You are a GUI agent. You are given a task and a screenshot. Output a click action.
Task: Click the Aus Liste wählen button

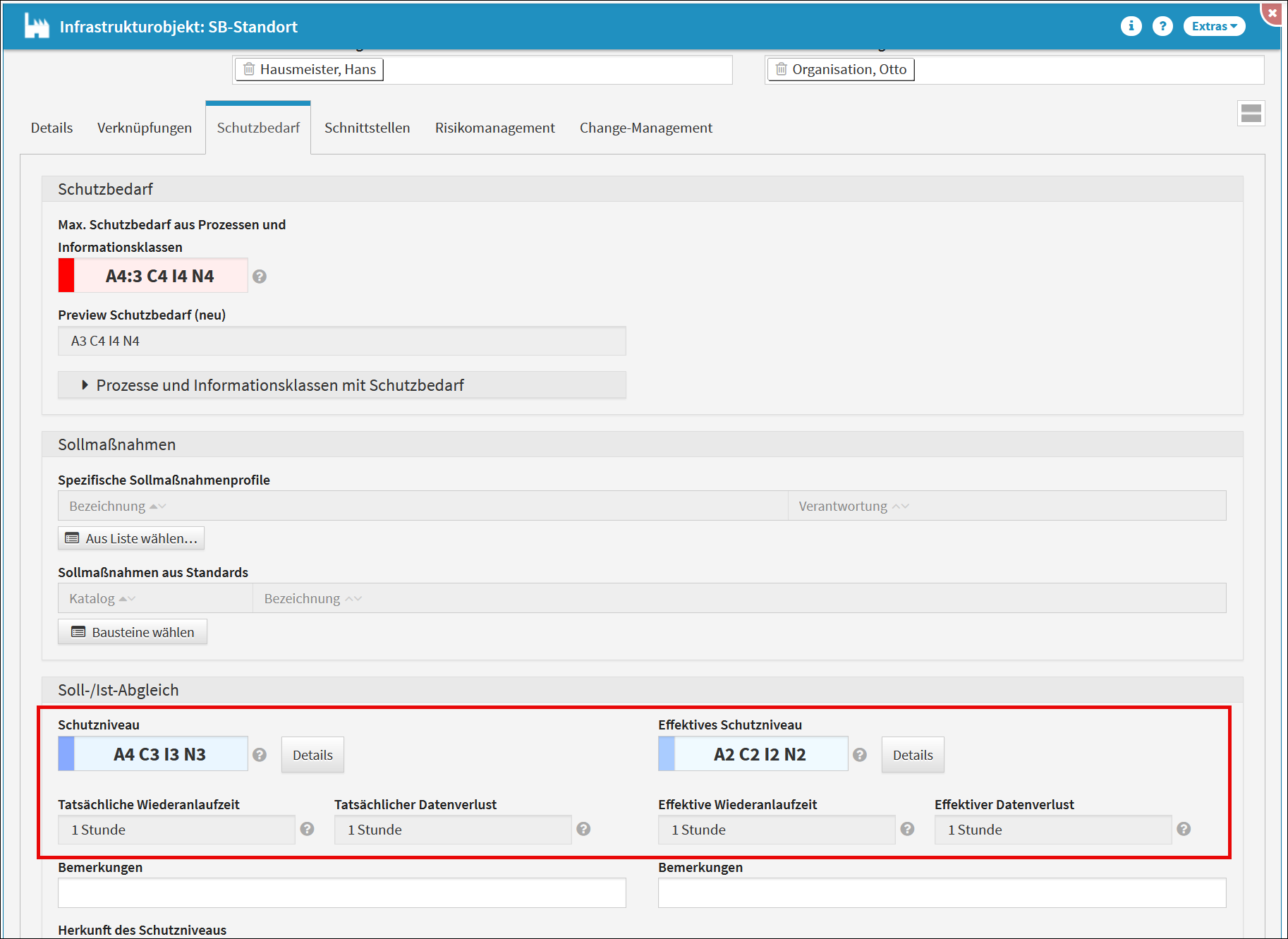(131, 538)
